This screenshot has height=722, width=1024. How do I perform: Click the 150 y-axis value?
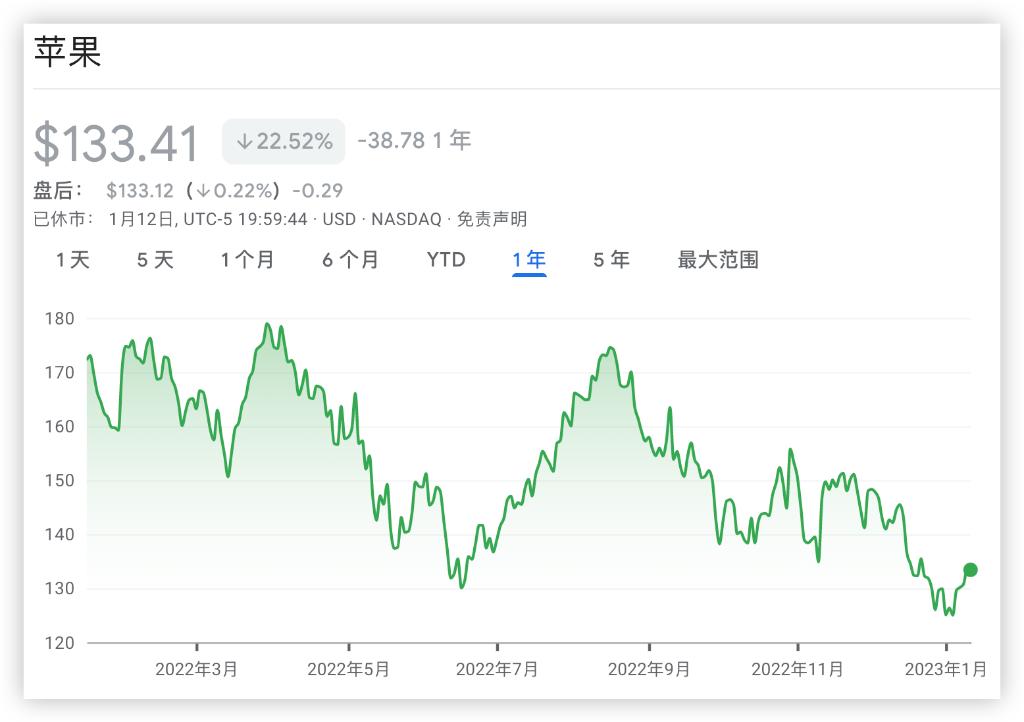tap(59, 480)
